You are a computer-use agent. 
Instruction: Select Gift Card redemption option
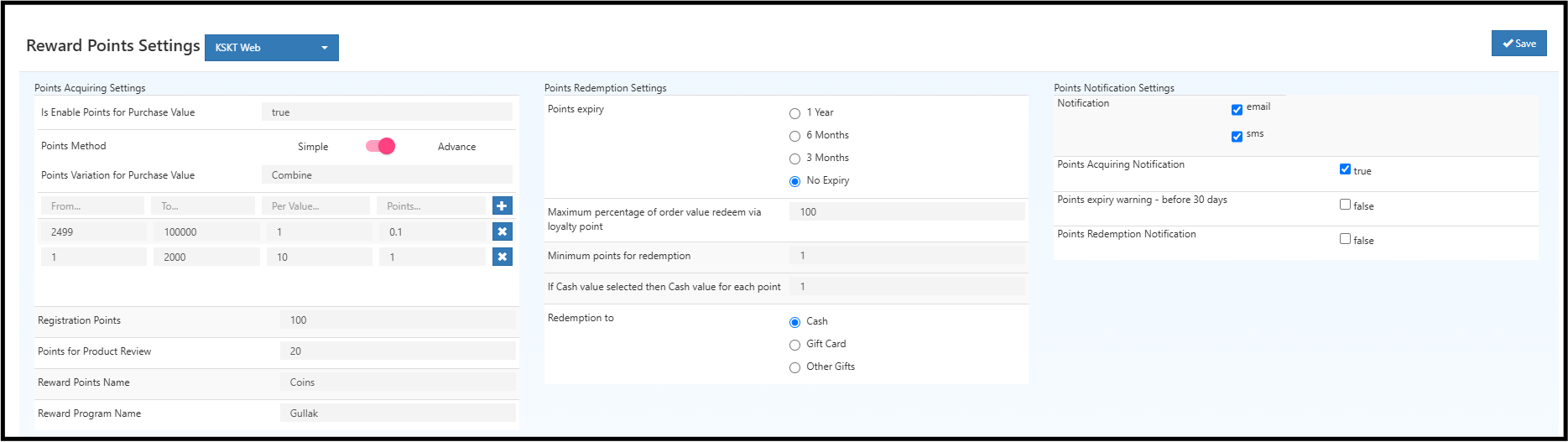coord(794,345)
